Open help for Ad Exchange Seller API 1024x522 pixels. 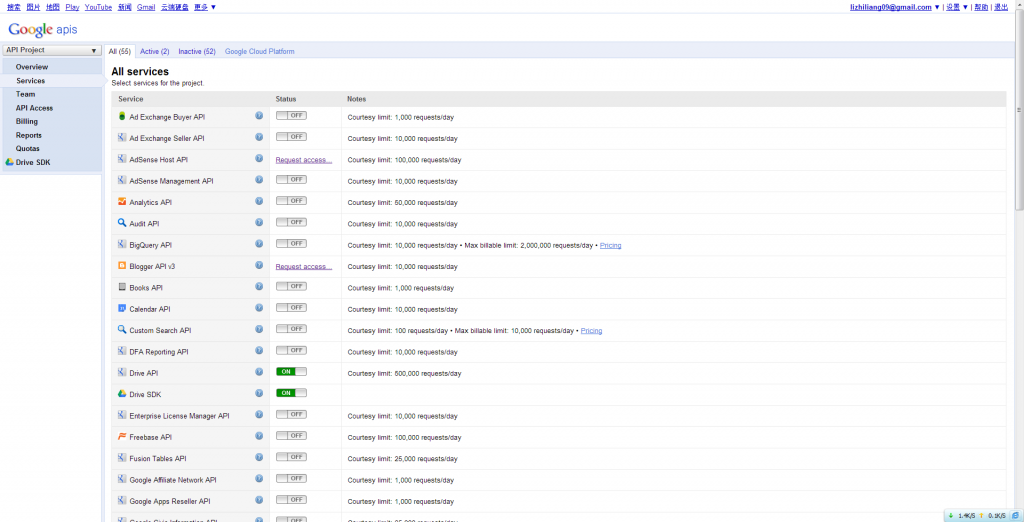(259, 137)
